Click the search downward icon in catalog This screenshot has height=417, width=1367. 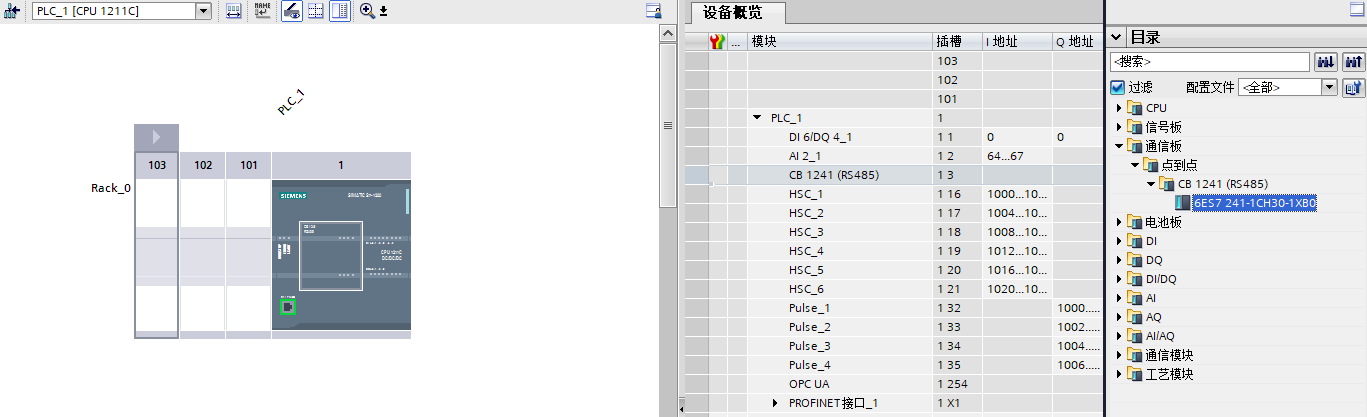click(1326, 62)
